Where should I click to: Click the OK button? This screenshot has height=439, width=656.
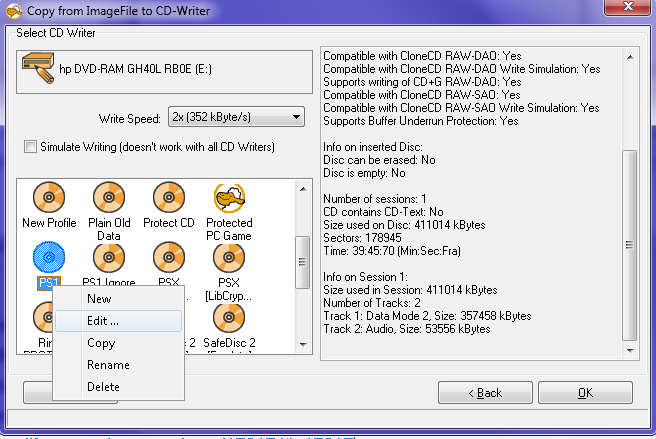(585, 393)
